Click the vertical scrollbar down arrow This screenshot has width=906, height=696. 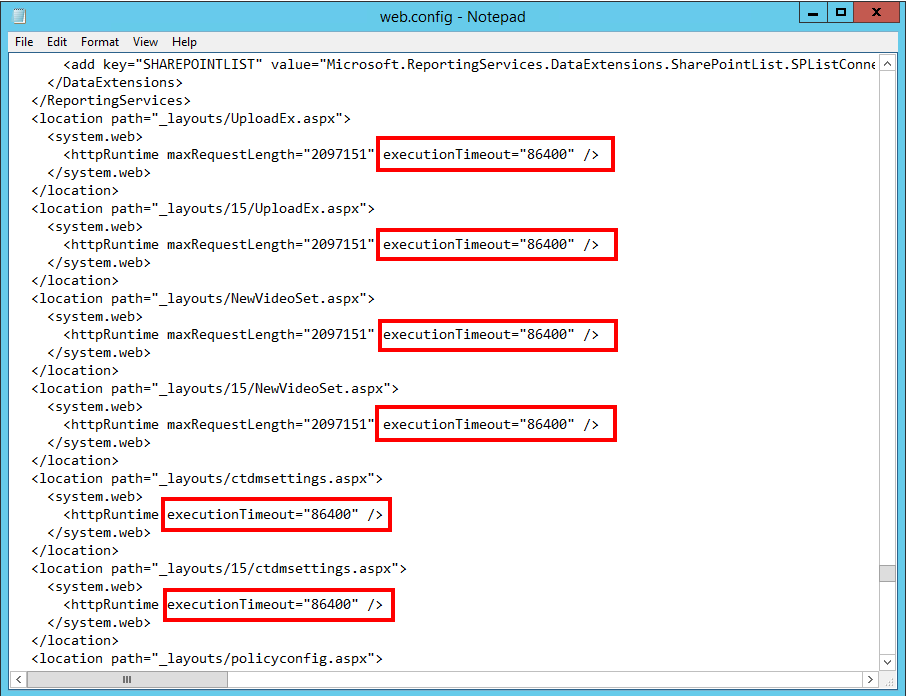coord(888,662)
